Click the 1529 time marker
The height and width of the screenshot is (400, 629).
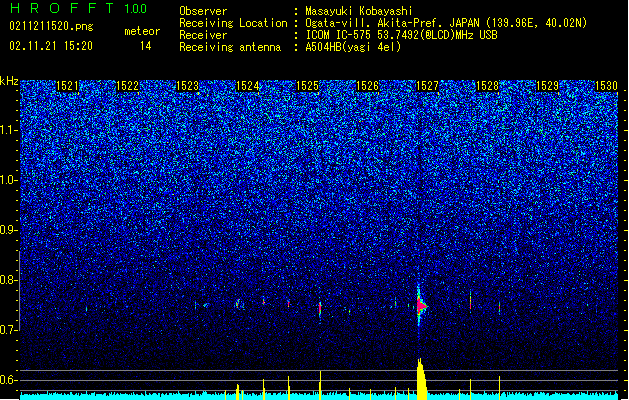(548, 86)
